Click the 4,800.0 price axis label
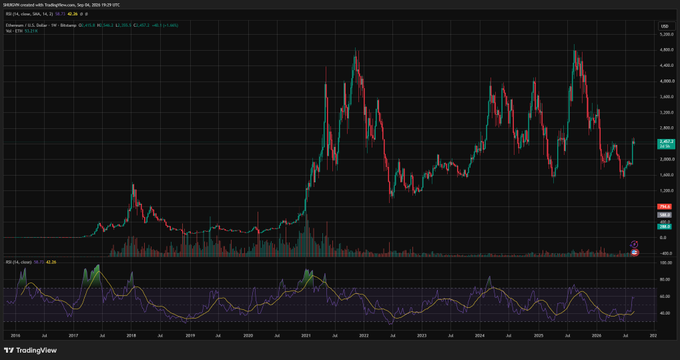680x360 pixels. 667,49
